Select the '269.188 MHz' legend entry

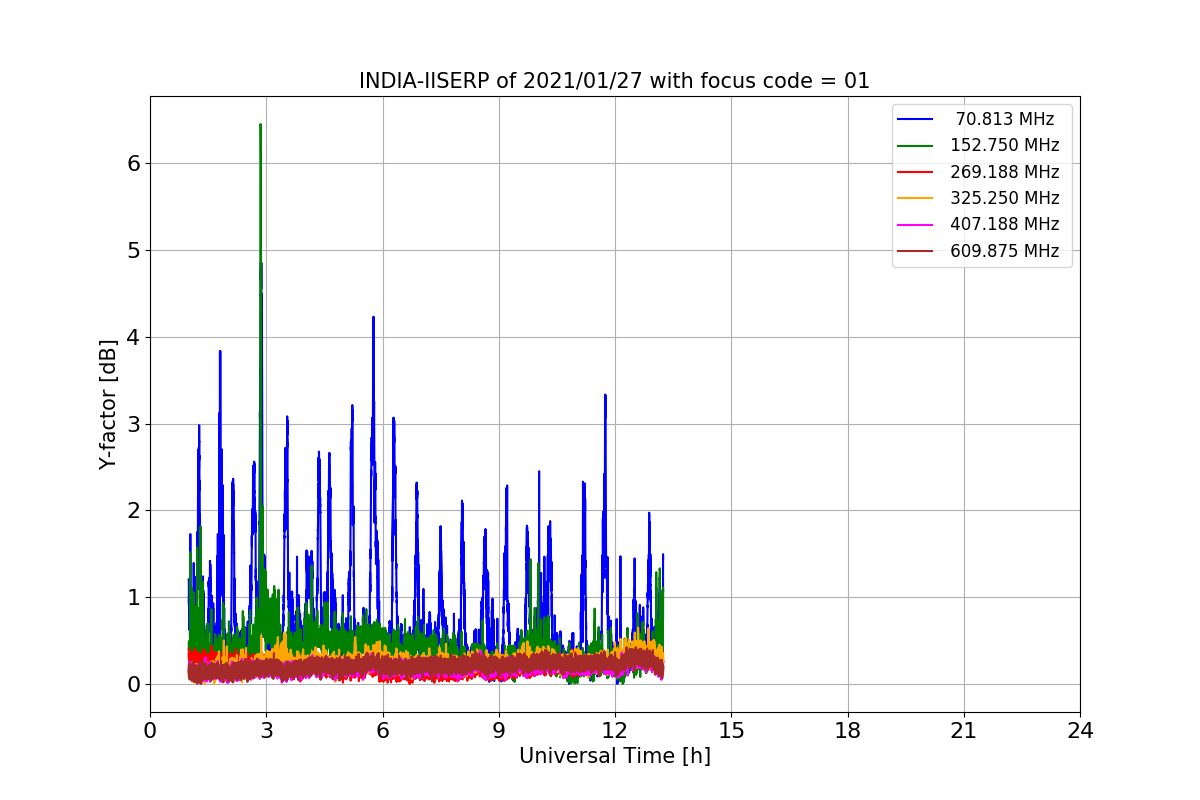[x=1004, y=172]
